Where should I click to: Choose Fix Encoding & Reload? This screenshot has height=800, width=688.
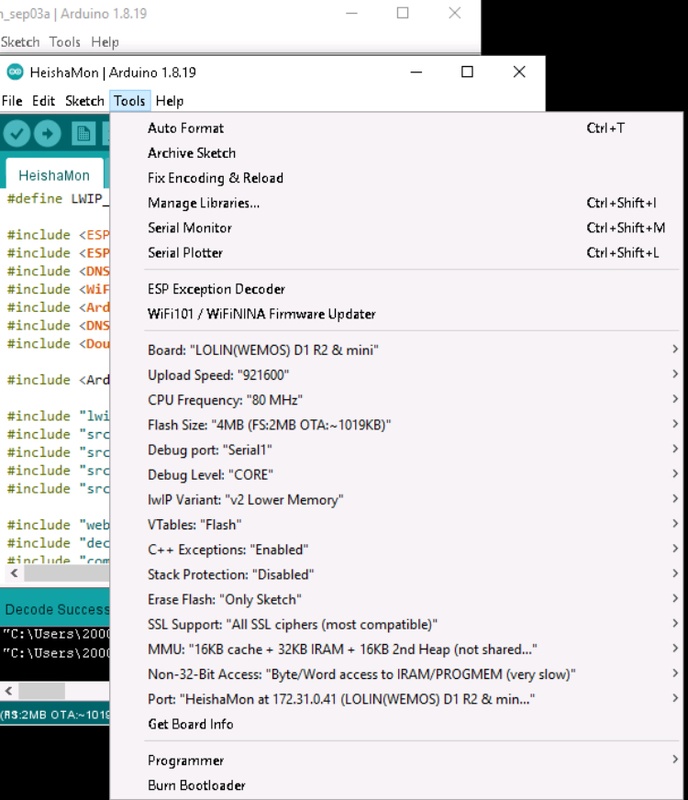coord(397,178)
